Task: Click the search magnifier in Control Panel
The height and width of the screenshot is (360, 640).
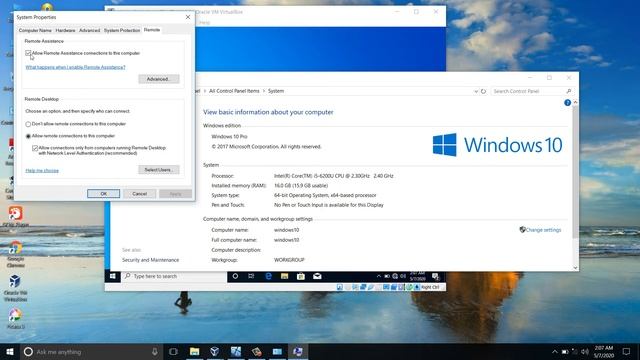Action: tap(569, 91)
